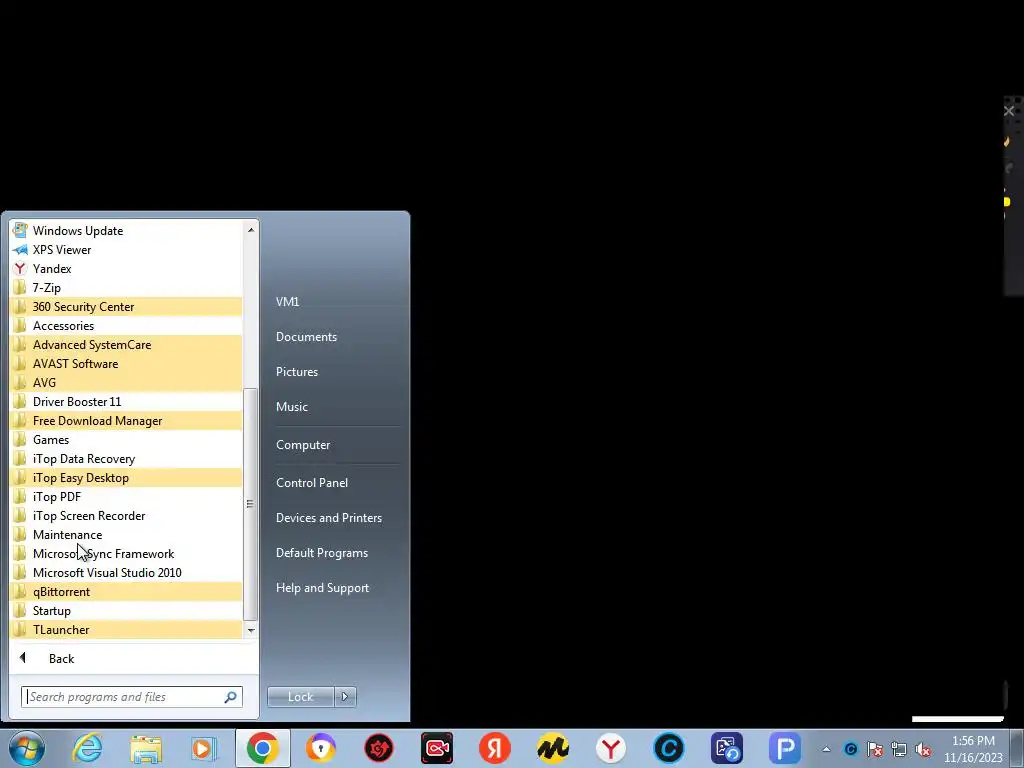1024x768 pixels.
Task: Expand the iTop PDF folder
Action: [x=126, y=496]
